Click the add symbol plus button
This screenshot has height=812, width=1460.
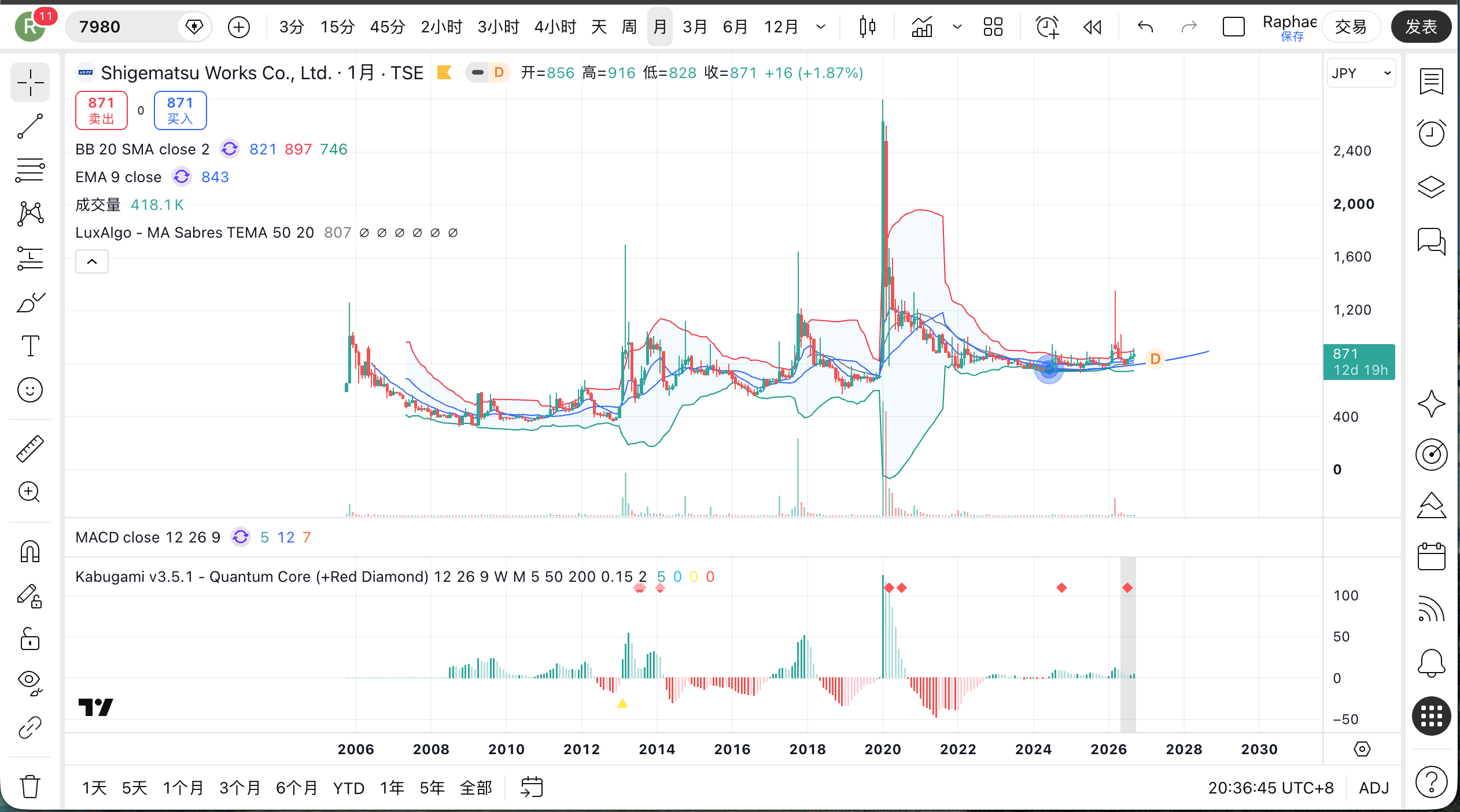[239, 27]
